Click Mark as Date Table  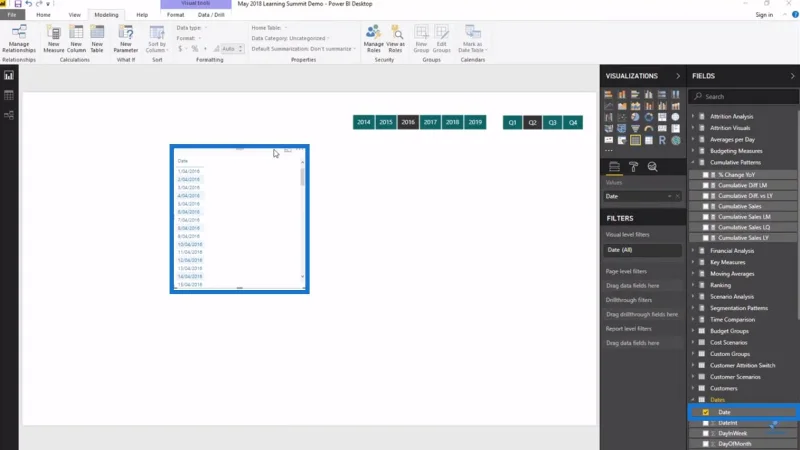(472, 38)
